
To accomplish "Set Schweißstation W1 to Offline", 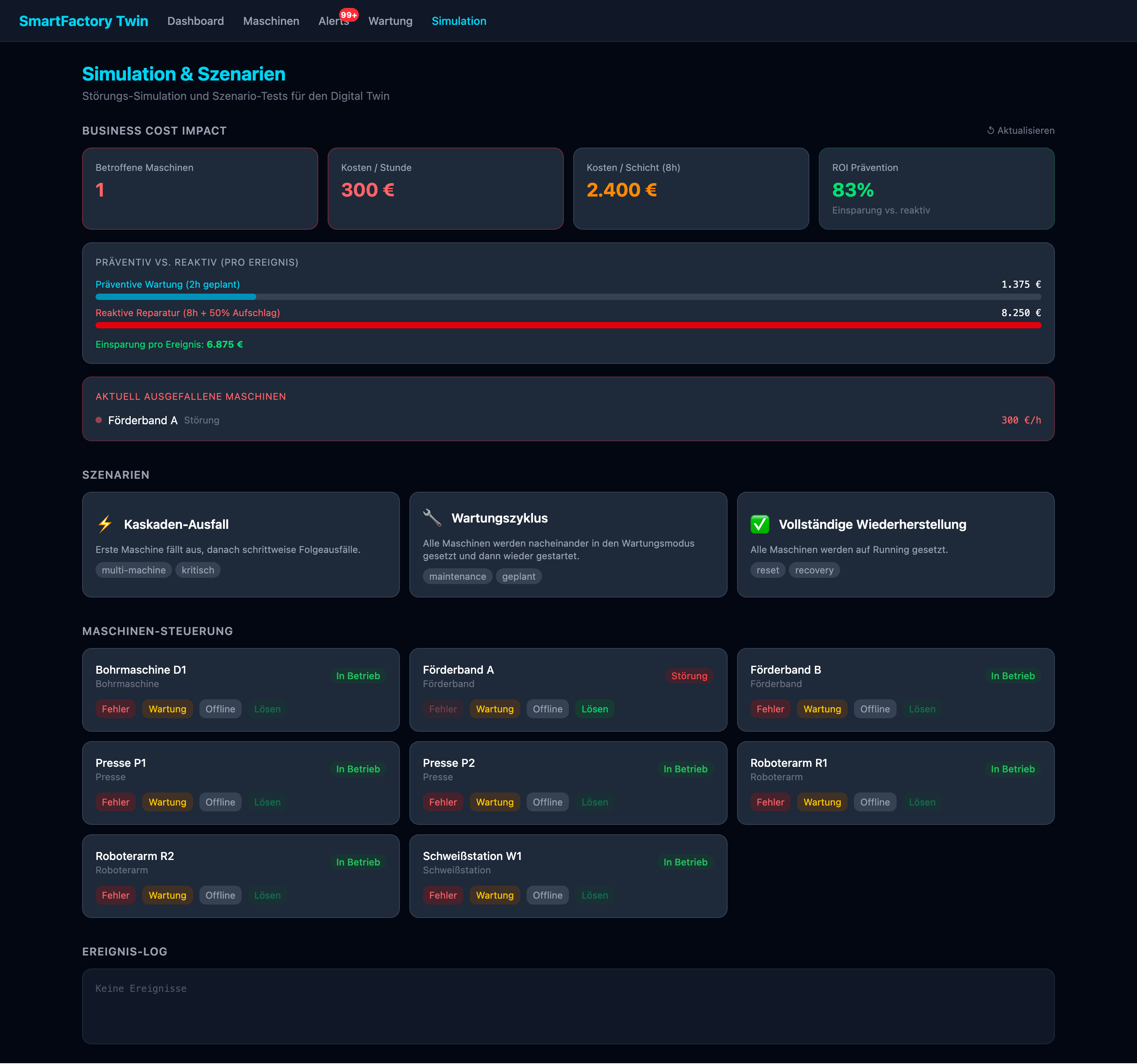I will click(x=547, y=895).
